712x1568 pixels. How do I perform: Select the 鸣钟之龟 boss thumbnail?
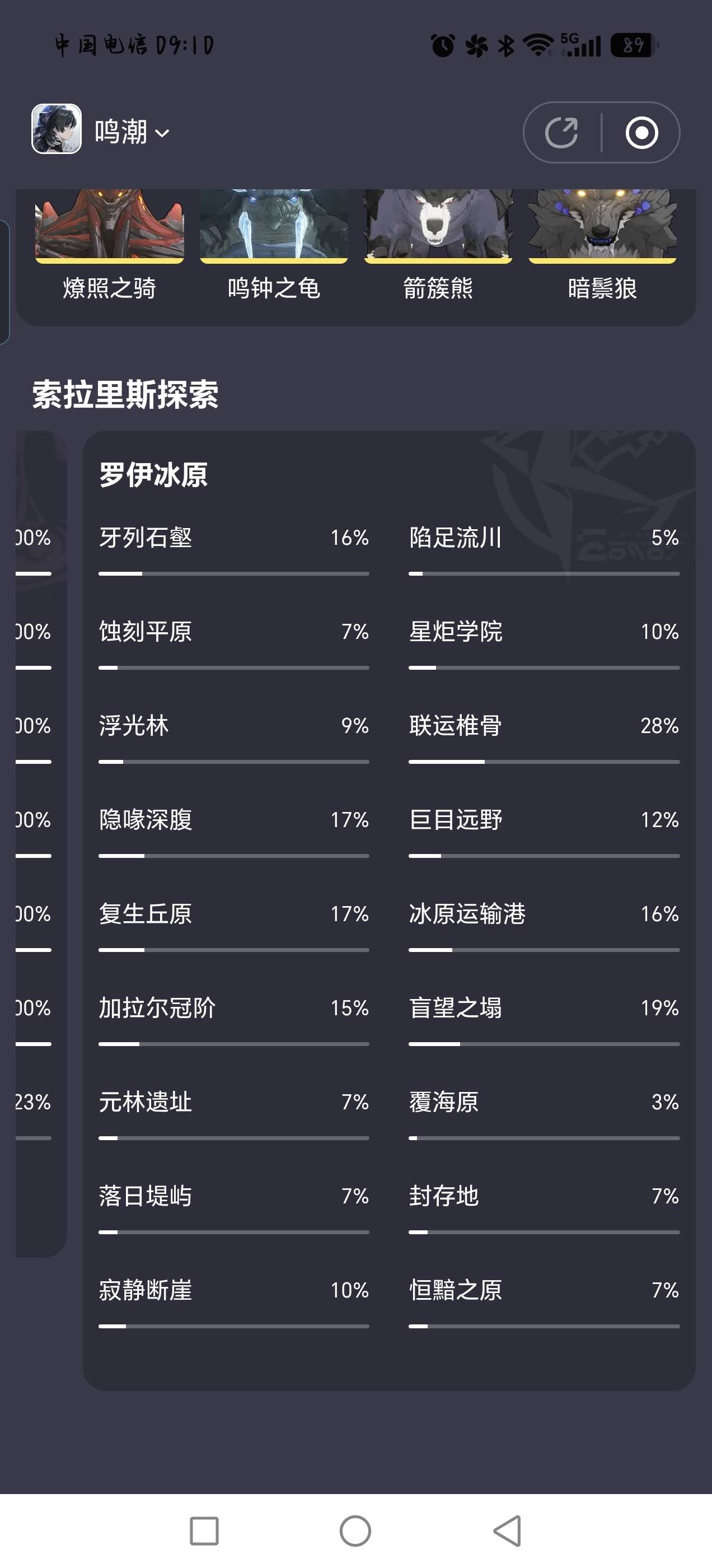click(274, 245)
